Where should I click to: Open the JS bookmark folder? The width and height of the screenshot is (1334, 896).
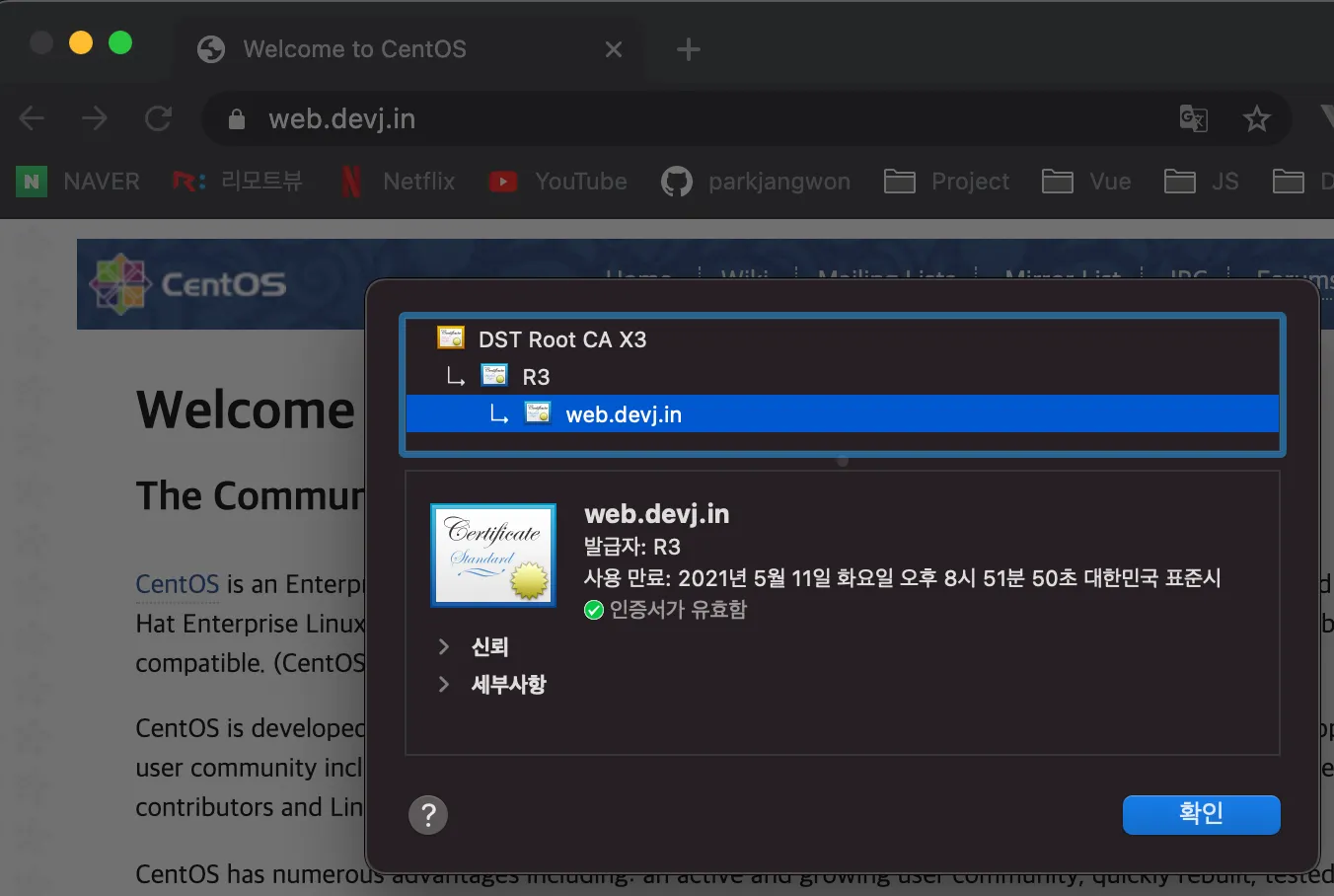(x=1202, y=182)
